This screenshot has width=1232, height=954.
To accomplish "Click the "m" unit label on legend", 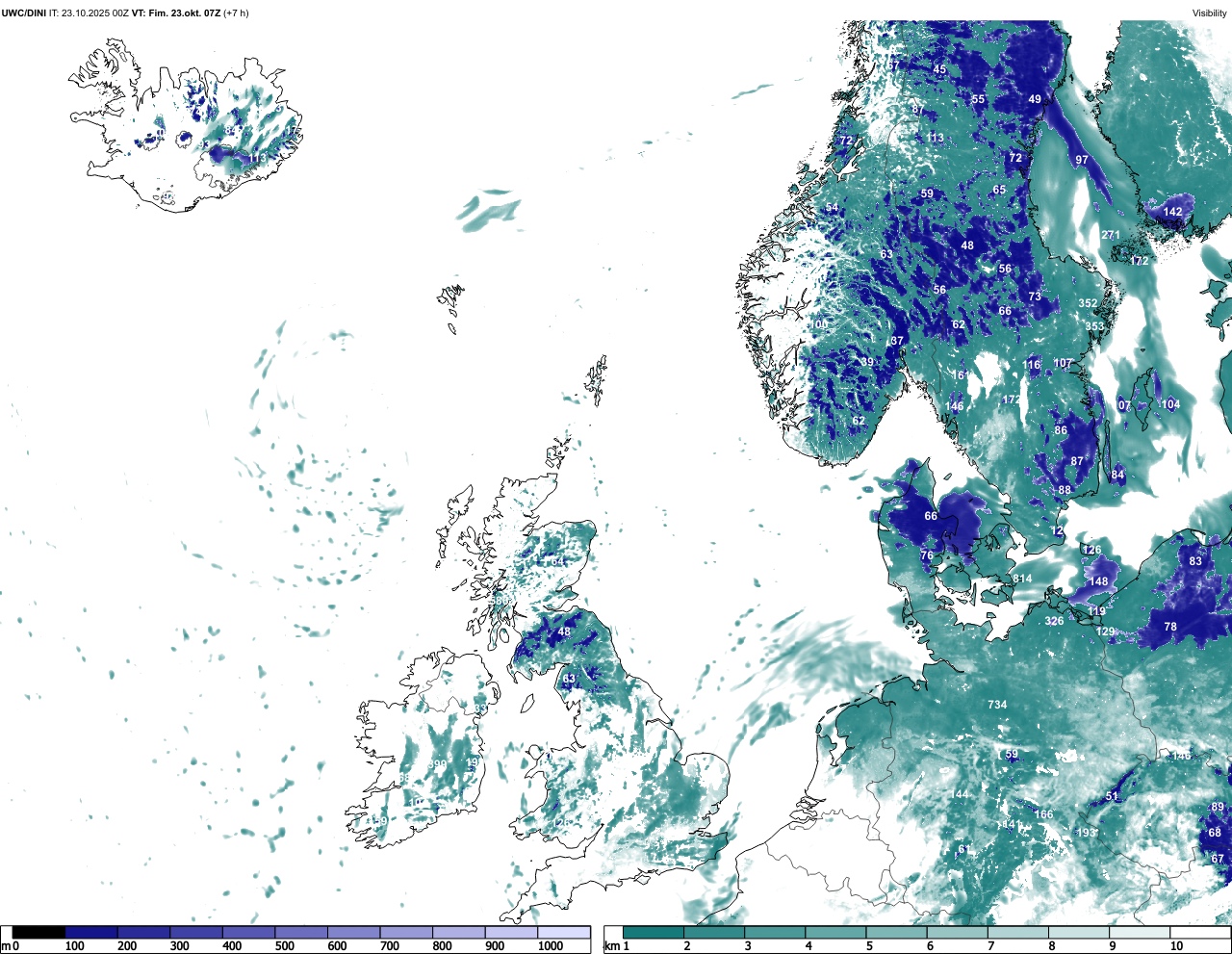I will tap(6, 946).
